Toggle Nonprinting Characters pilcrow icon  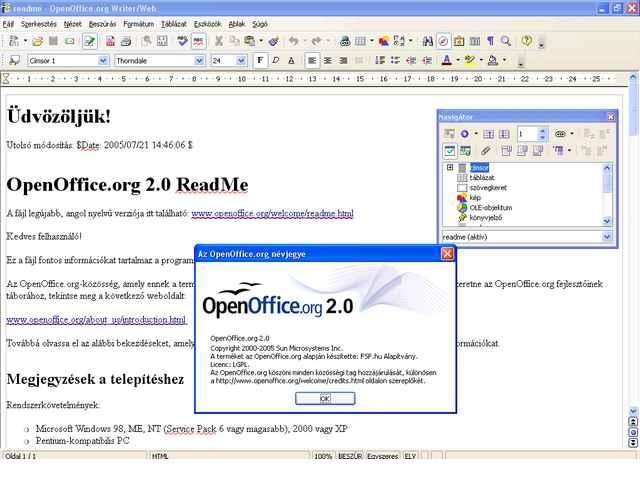coord(490,41)
